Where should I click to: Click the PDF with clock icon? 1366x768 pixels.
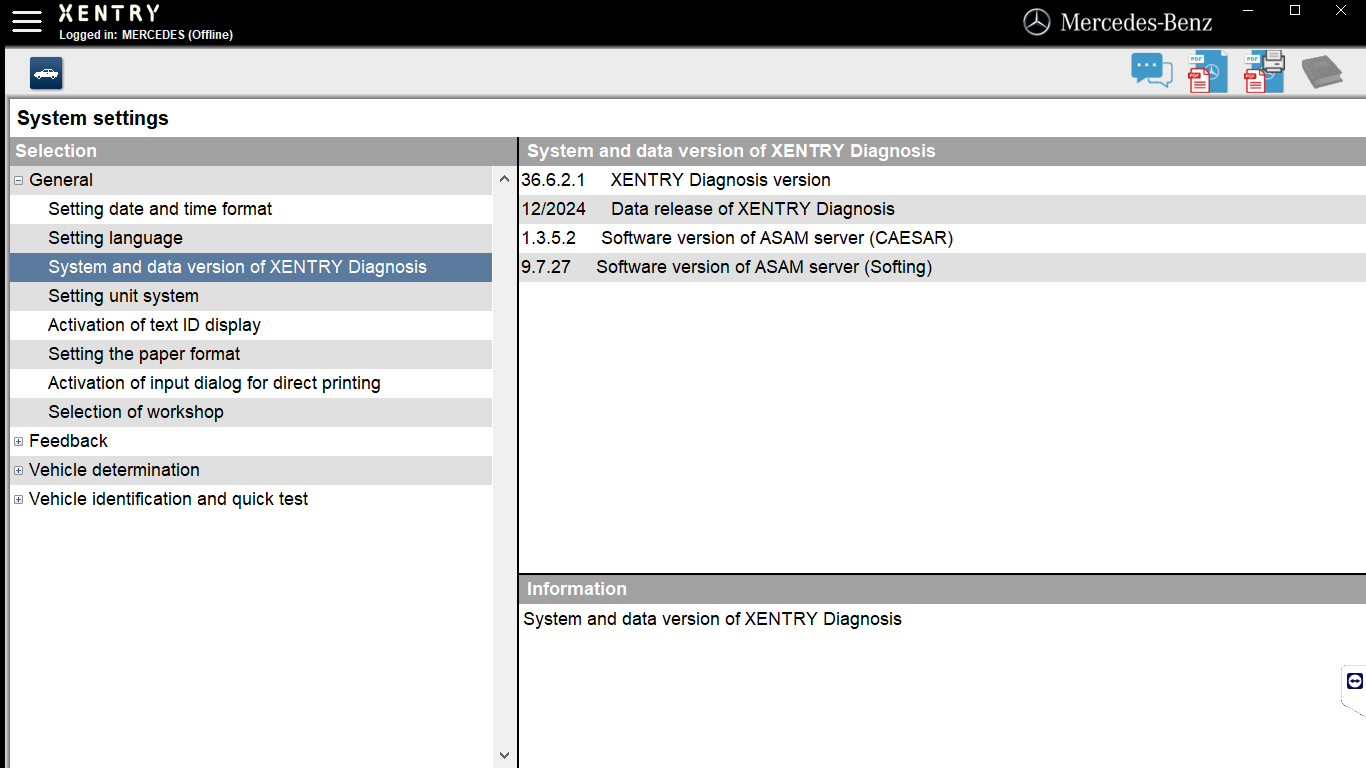[1207, 72]
